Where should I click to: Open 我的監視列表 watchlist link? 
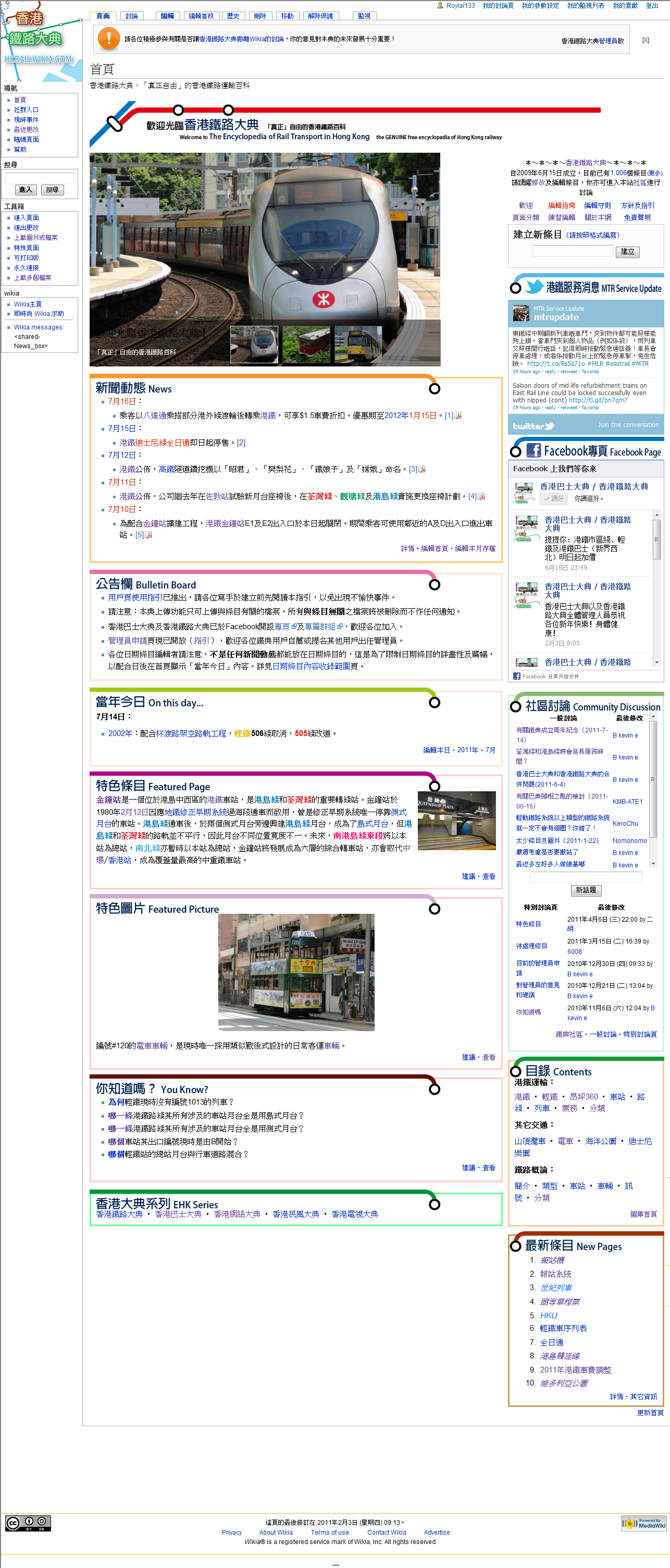coord(586,6)
